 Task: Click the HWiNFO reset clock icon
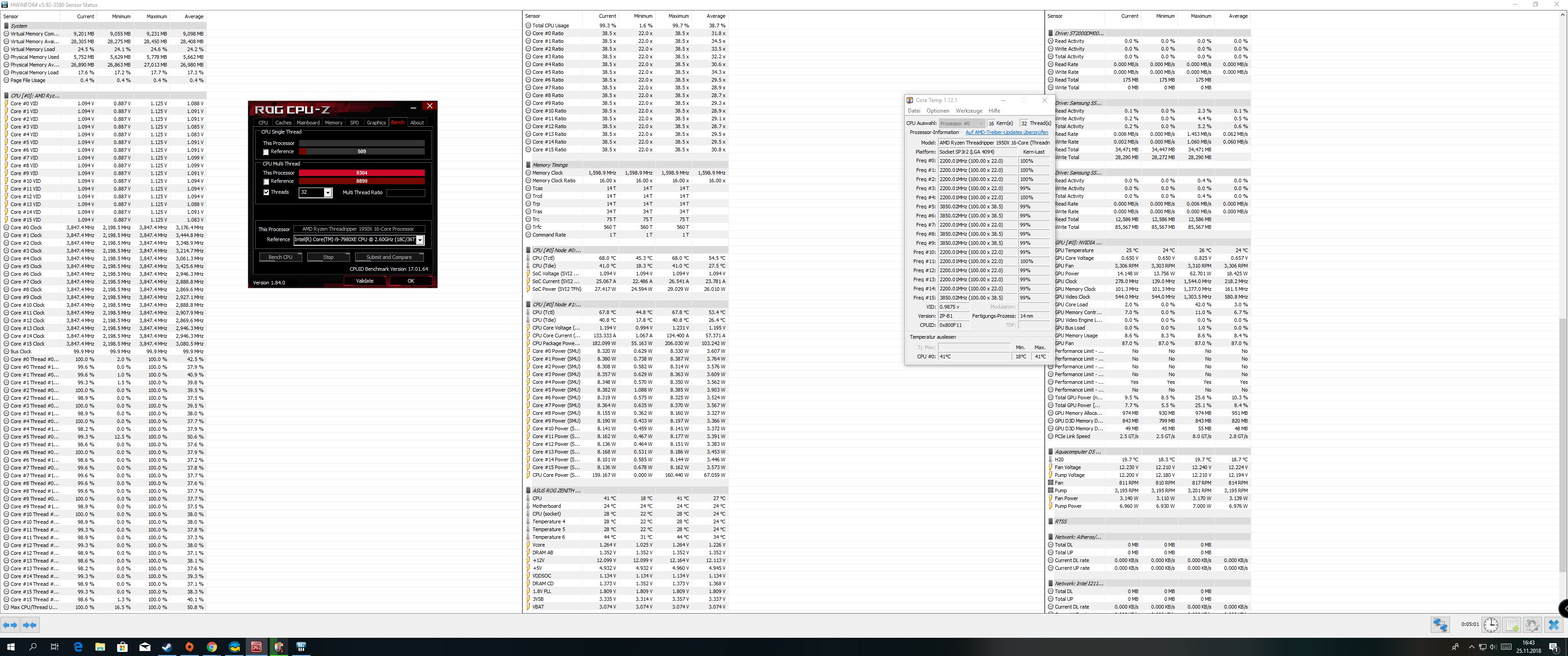1491,625
